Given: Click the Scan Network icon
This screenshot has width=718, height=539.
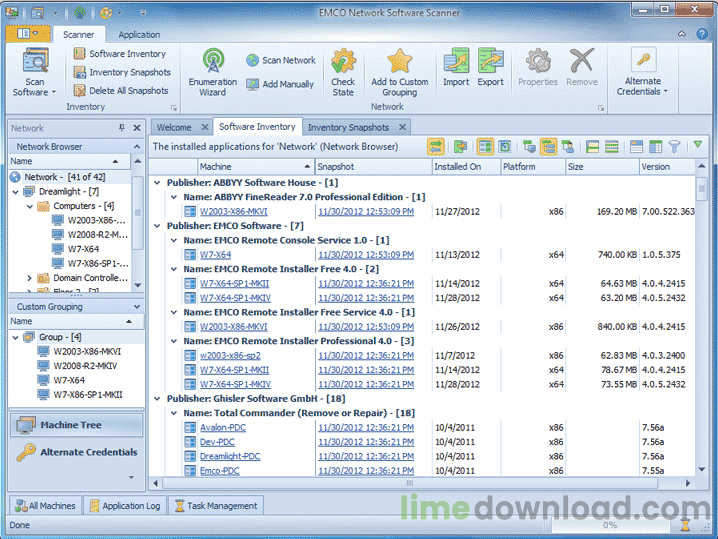Looking at the screenshot, I should pyautogui.click(x=252, y=60).
